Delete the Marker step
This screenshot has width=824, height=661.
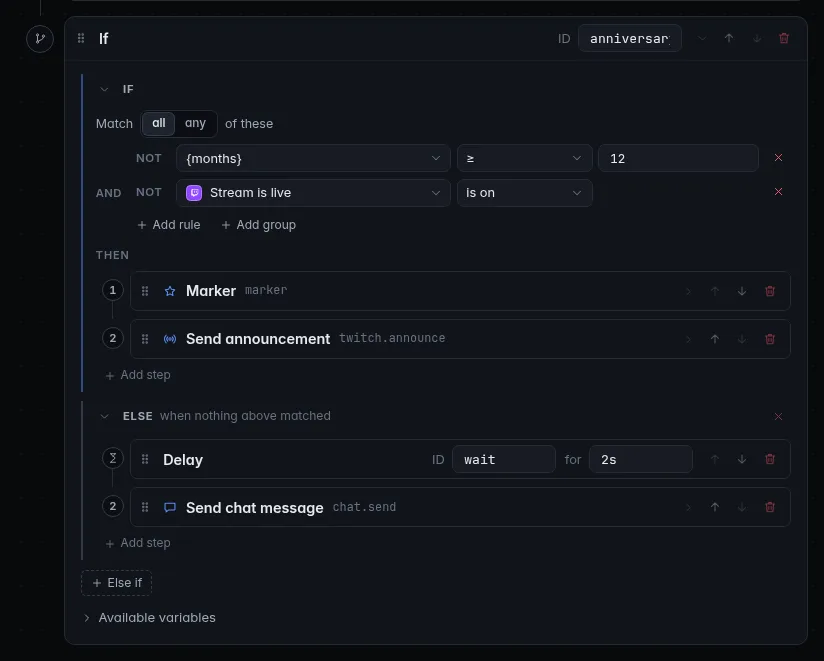pyautogui.click(x=770, y=291)
